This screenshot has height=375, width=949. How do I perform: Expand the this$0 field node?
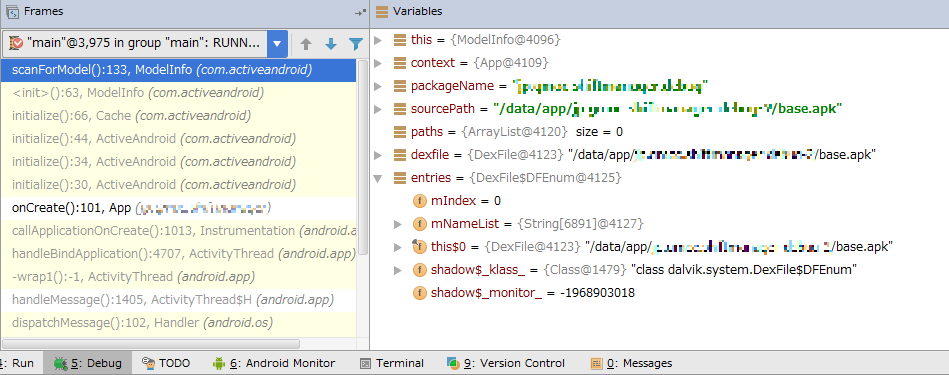(398, 247)
